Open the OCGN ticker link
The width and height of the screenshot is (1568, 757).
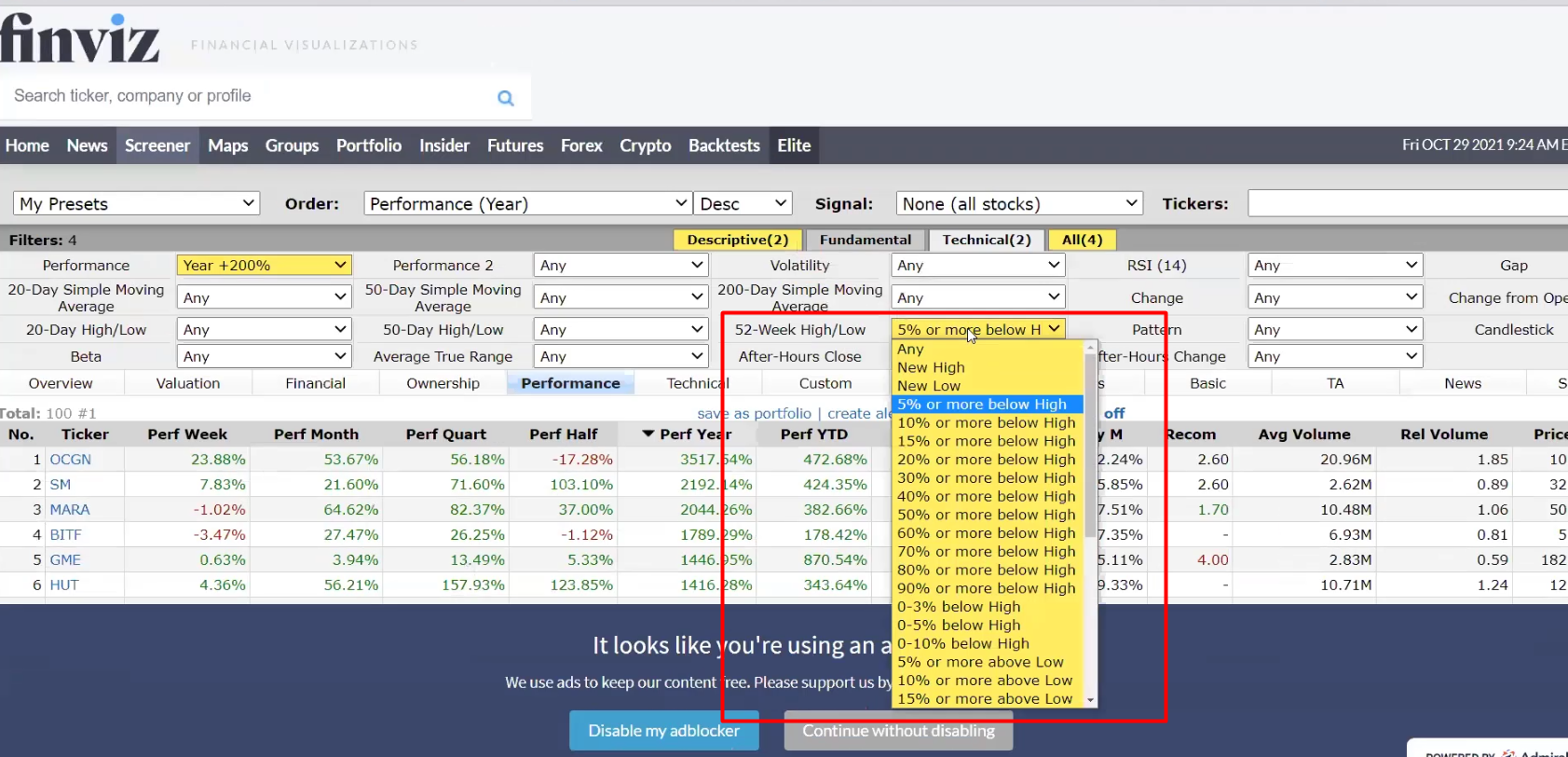pyautogui.click(x=71, y=460)
